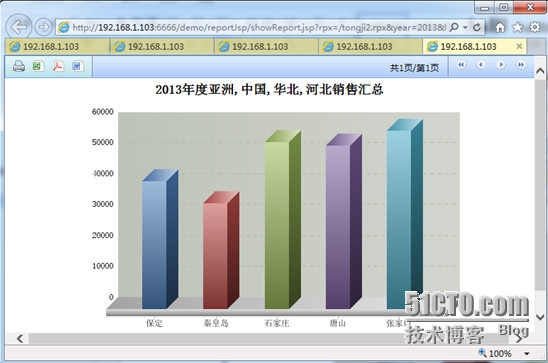
Task: Open Favorites star icon
Action: pos(518,27)
